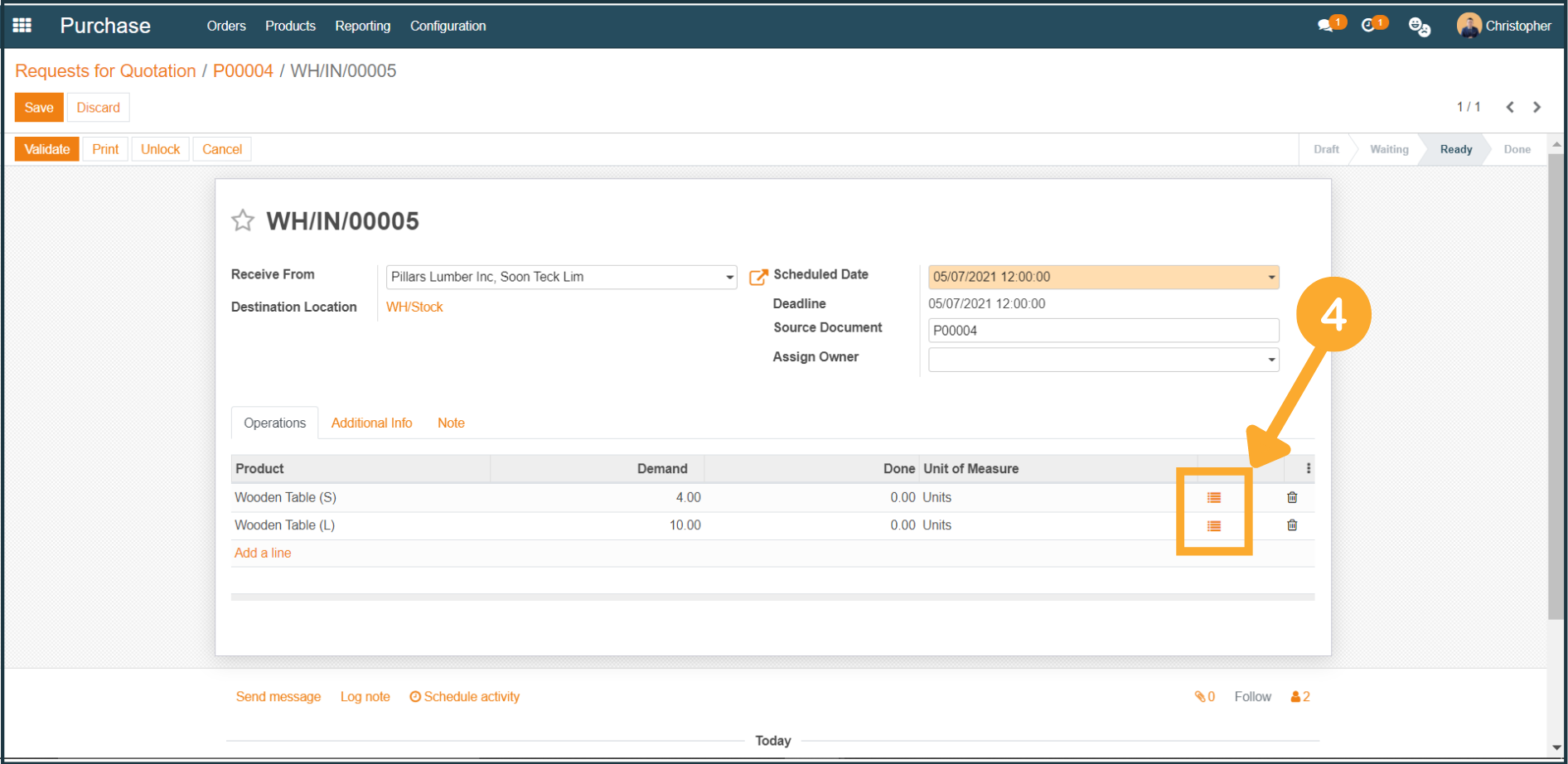Image resolution: width=1568 pixels, height=764 pixels.
Task: Expand the Scheduled Date dropdown
Action: [1270, 278]
